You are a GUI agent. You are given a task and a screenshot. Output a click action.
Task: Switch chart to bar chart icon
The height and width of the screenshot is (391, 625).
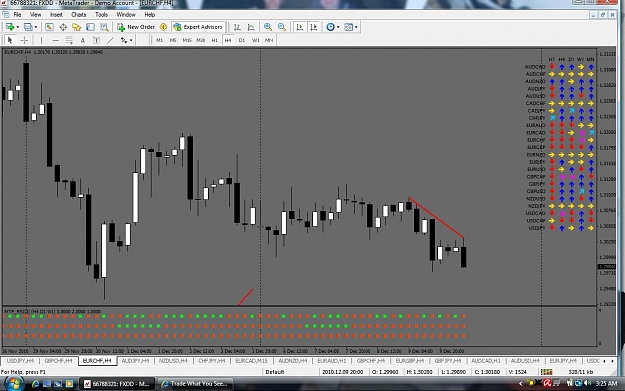237,27
